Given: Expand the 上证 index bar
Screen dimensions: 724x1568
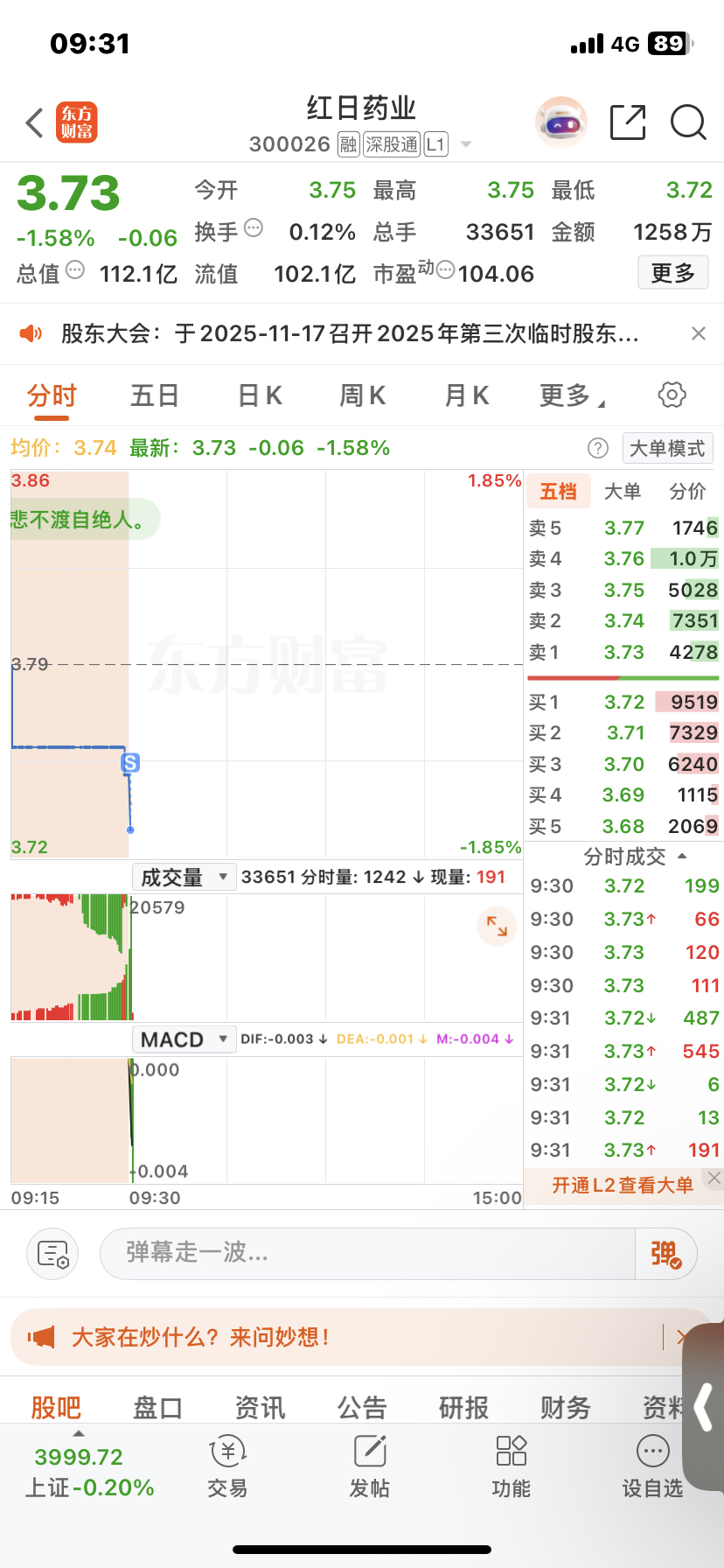Looking at the screenshot, I should coord(79,1433).
